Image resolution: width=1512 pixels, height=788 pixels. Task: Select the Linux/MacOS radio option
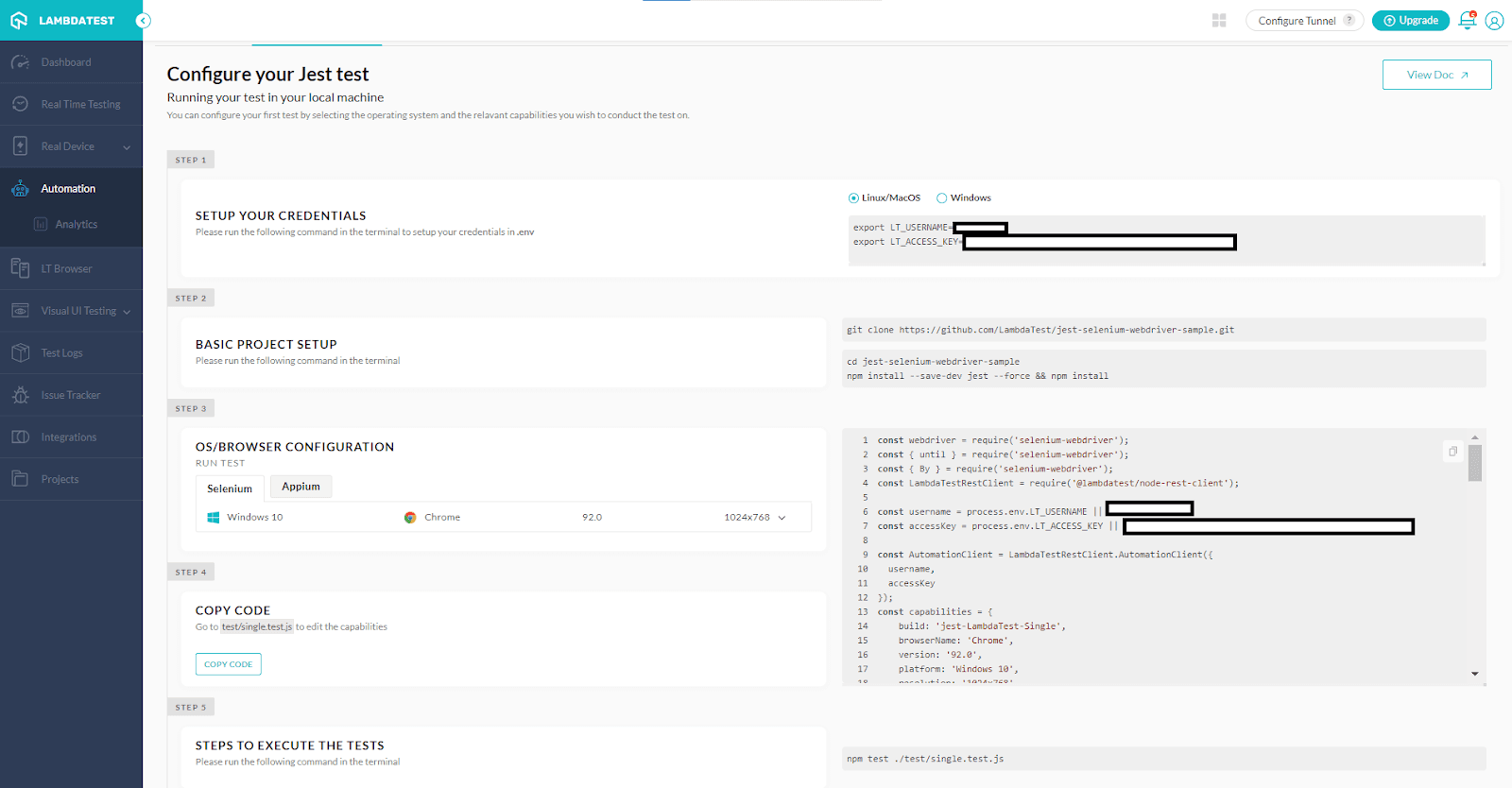click(x=854, y=198)
